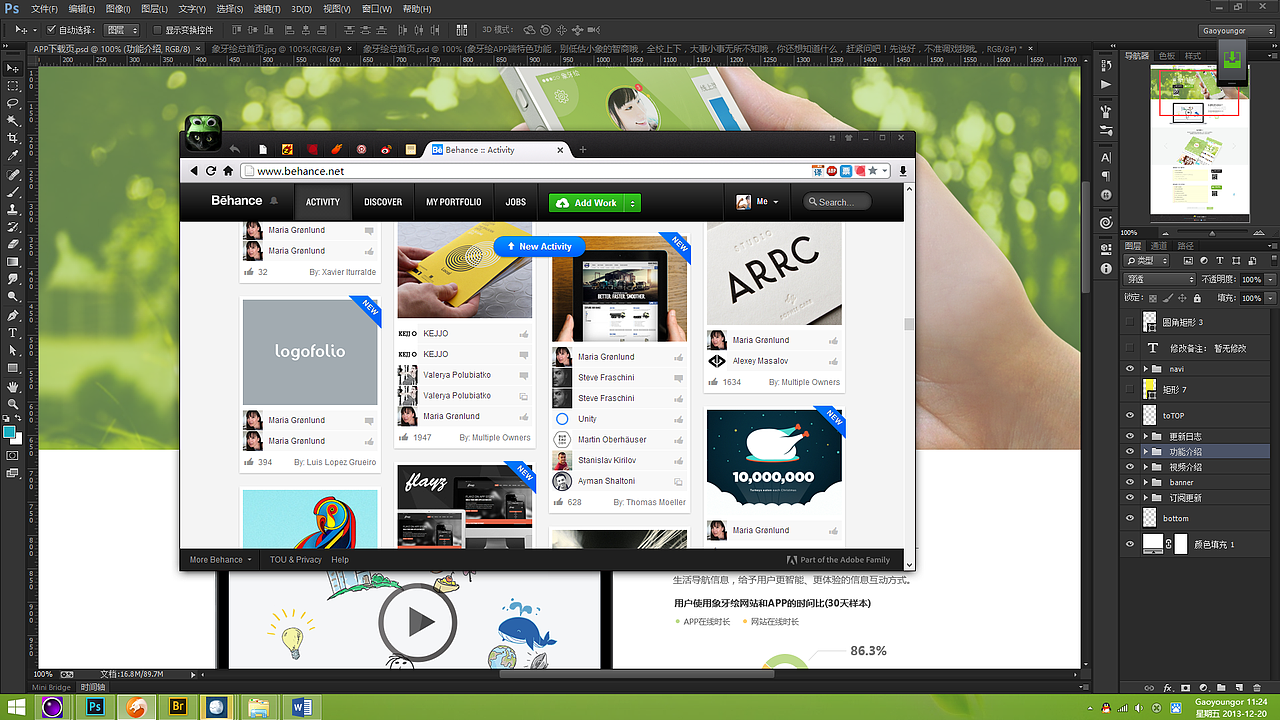
Task: Click browser home icon in Behance window
Action: click(228, 171)
